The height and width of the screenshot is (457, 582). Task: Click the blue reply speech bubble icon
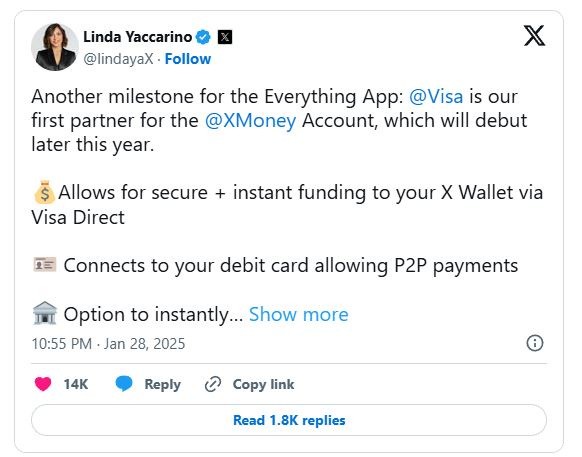[124, 384]
